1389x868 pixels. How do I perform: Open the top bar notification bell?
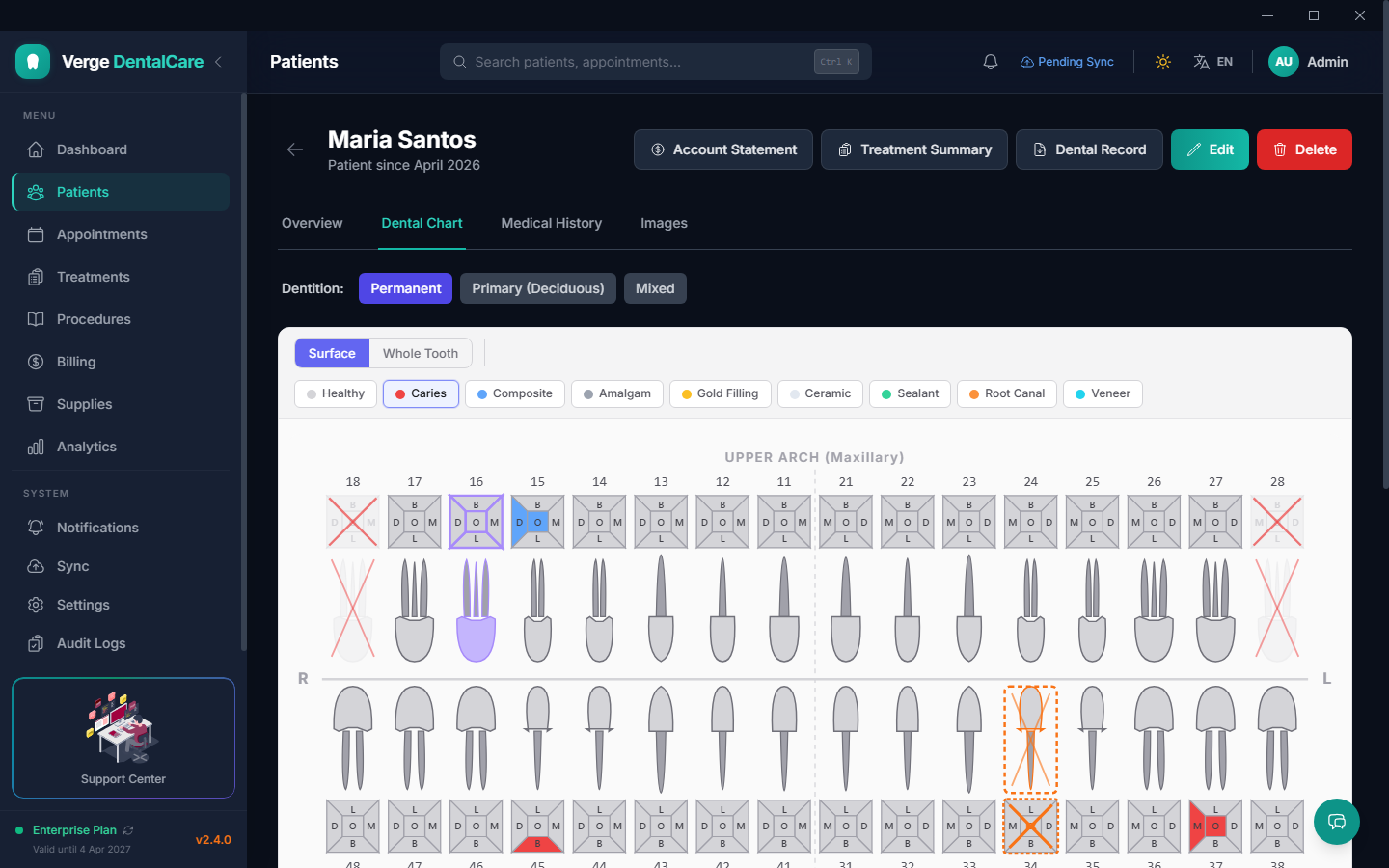(x=991, y=62)
